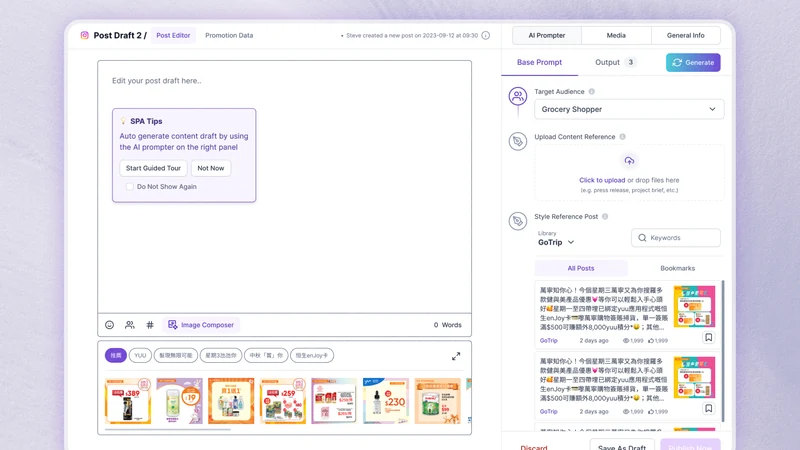Bookmark the first GoTrip reference post
The width and height of the screenshot is (800, 450).
pos(709,337)
